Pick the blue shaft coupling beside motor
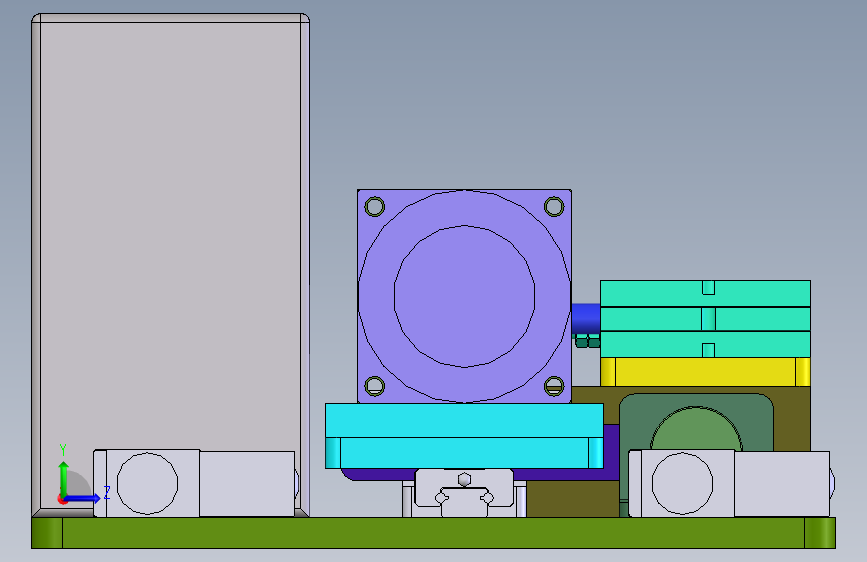The height and width of the screenshot is (562, 867). tap(586, 318)
